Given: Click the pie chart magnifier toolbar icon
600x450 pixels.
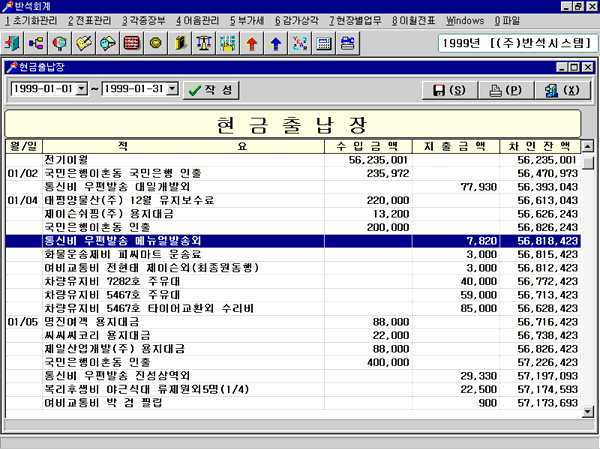Looking at the screenshot, I should click(x=60, y=43).
